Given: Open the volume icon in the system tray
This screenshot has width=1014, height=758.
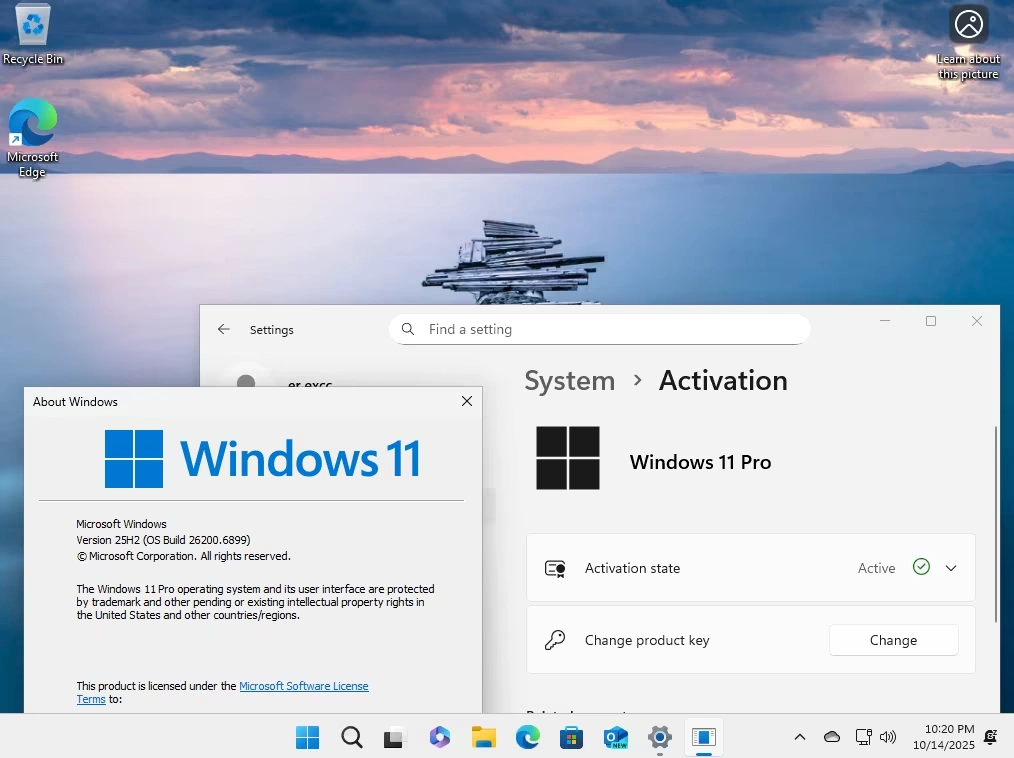Looking at the screenshot, I should (x=888, y=737).
